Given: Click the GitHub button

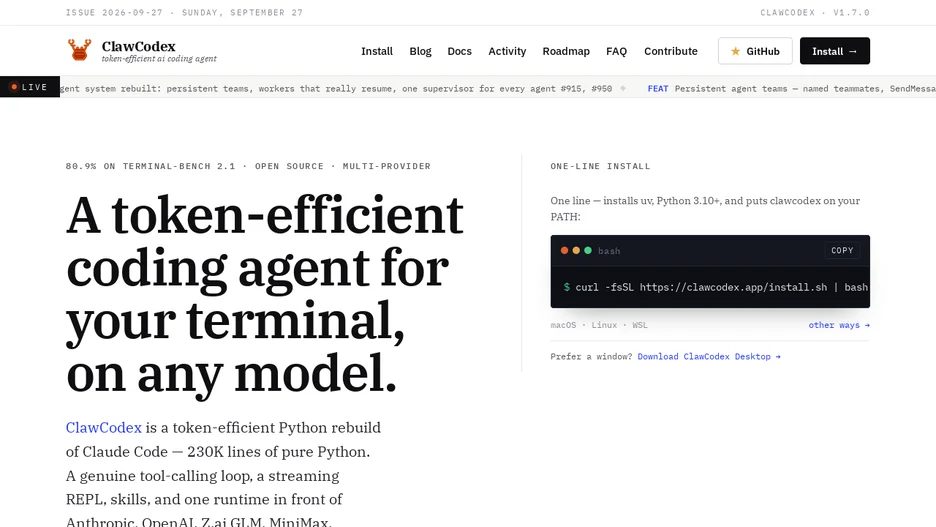Looking at the screenshot, I should tap(755, 51).
